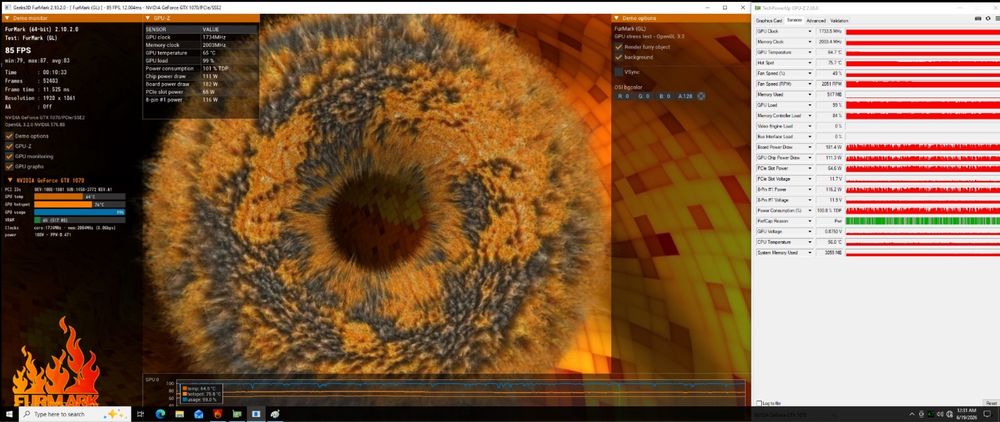Viewport: 1000px width, 422px height.
Task: Toggle the GPU graphs checkbox
Action: coord(9,166)
